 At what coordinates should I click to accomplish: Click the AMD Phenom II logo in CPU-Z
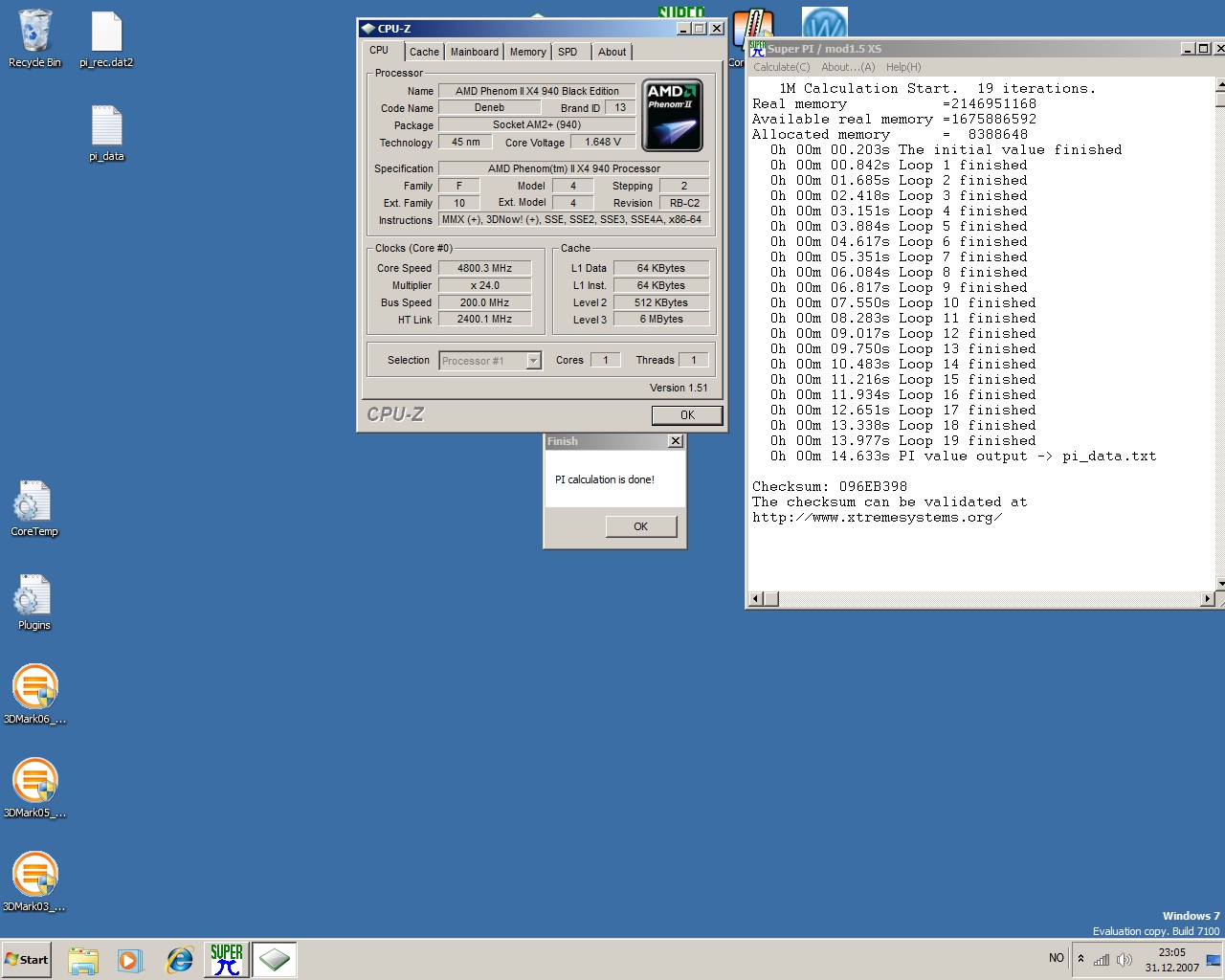point(672,116)
